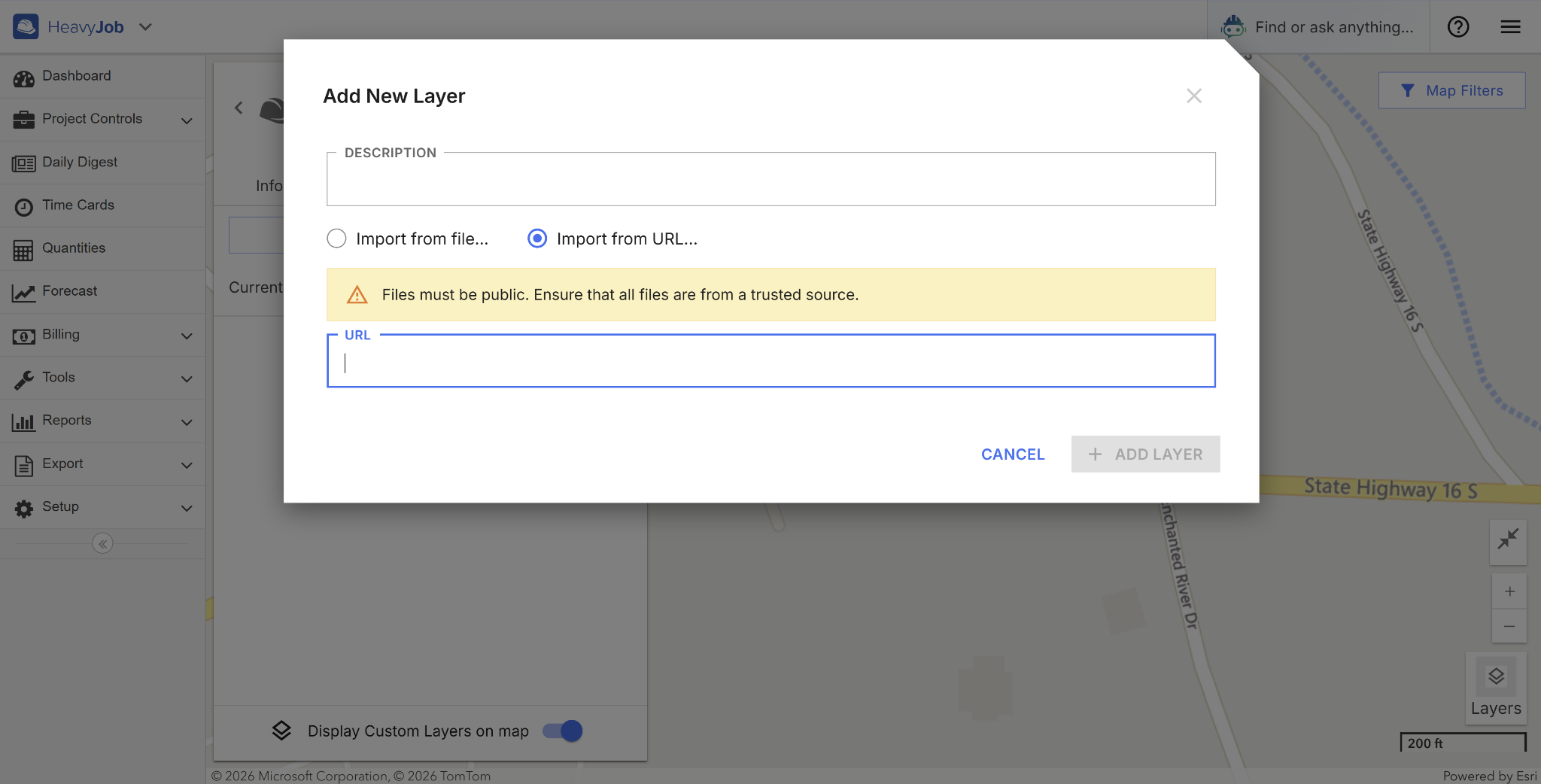Expand the Tools menu

point(187,379)
